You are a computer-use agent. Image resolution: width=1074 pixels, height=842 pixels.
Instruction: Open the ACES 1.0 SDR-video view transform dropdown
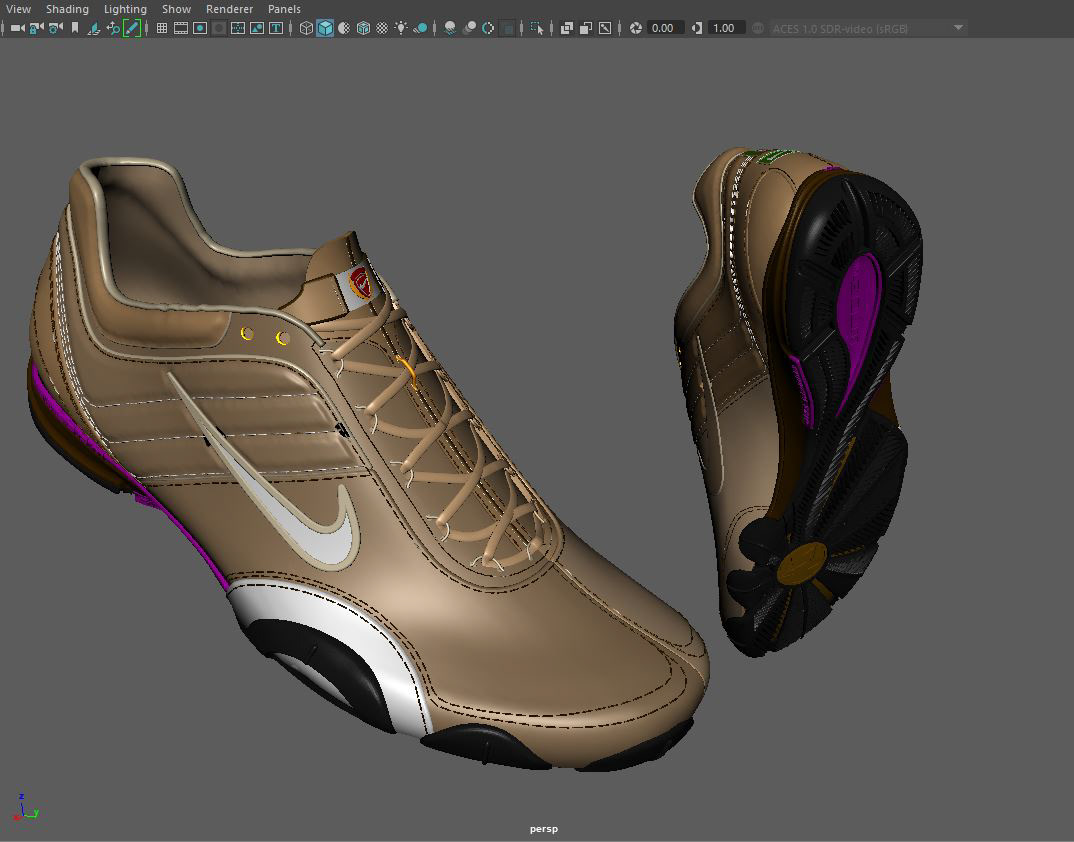866,28
